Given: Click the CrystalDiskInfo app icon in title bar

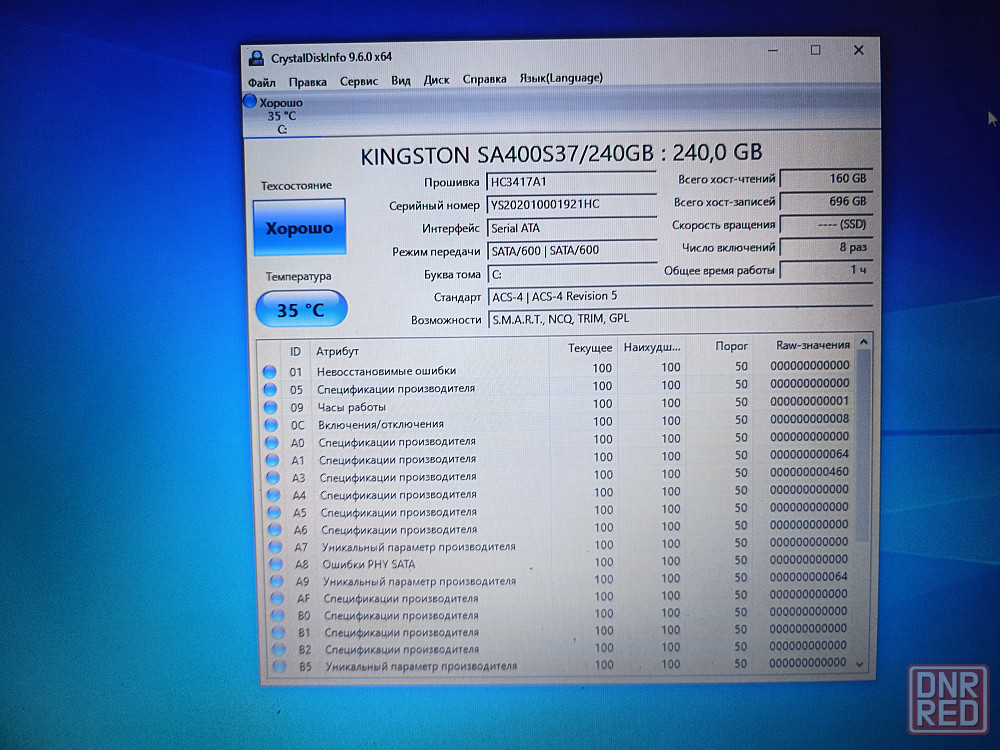Looking at the screenshot, I should point(256,58).
